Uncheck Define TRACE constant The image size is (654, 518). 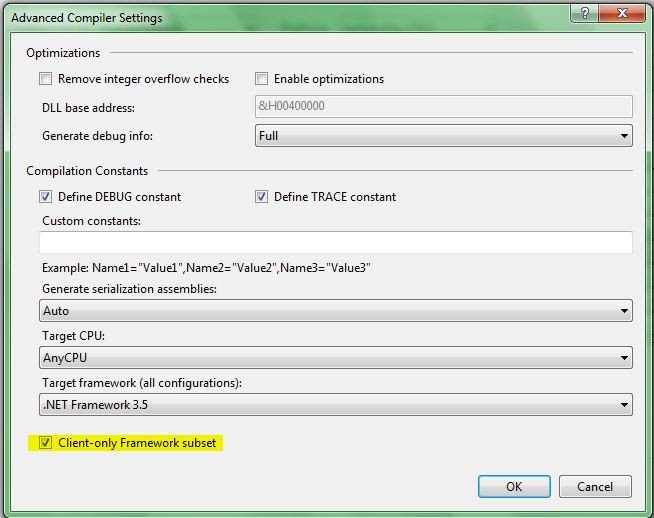262,197
